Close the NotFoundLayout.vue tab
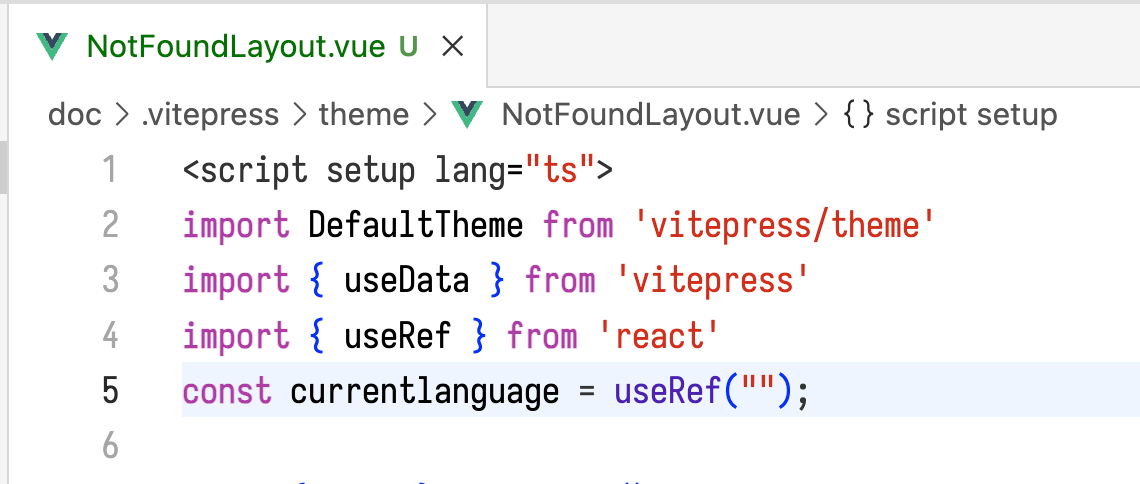Viewport: 1140px width, 484px height. [x=453, y=47]
